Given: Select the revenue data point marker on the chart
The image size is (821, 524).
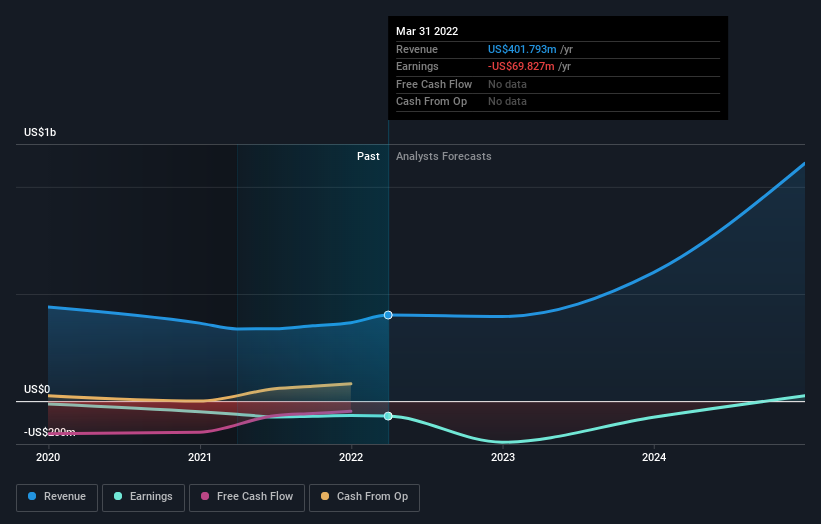Looking at the screenshot, I should click(388, 315).
